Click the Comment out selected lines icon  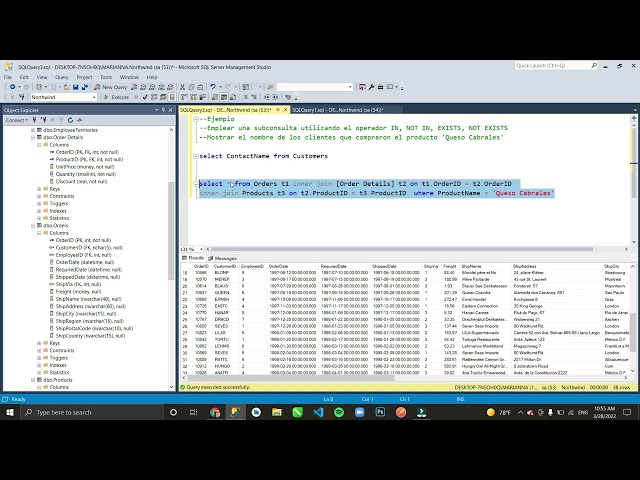[246, 97]
